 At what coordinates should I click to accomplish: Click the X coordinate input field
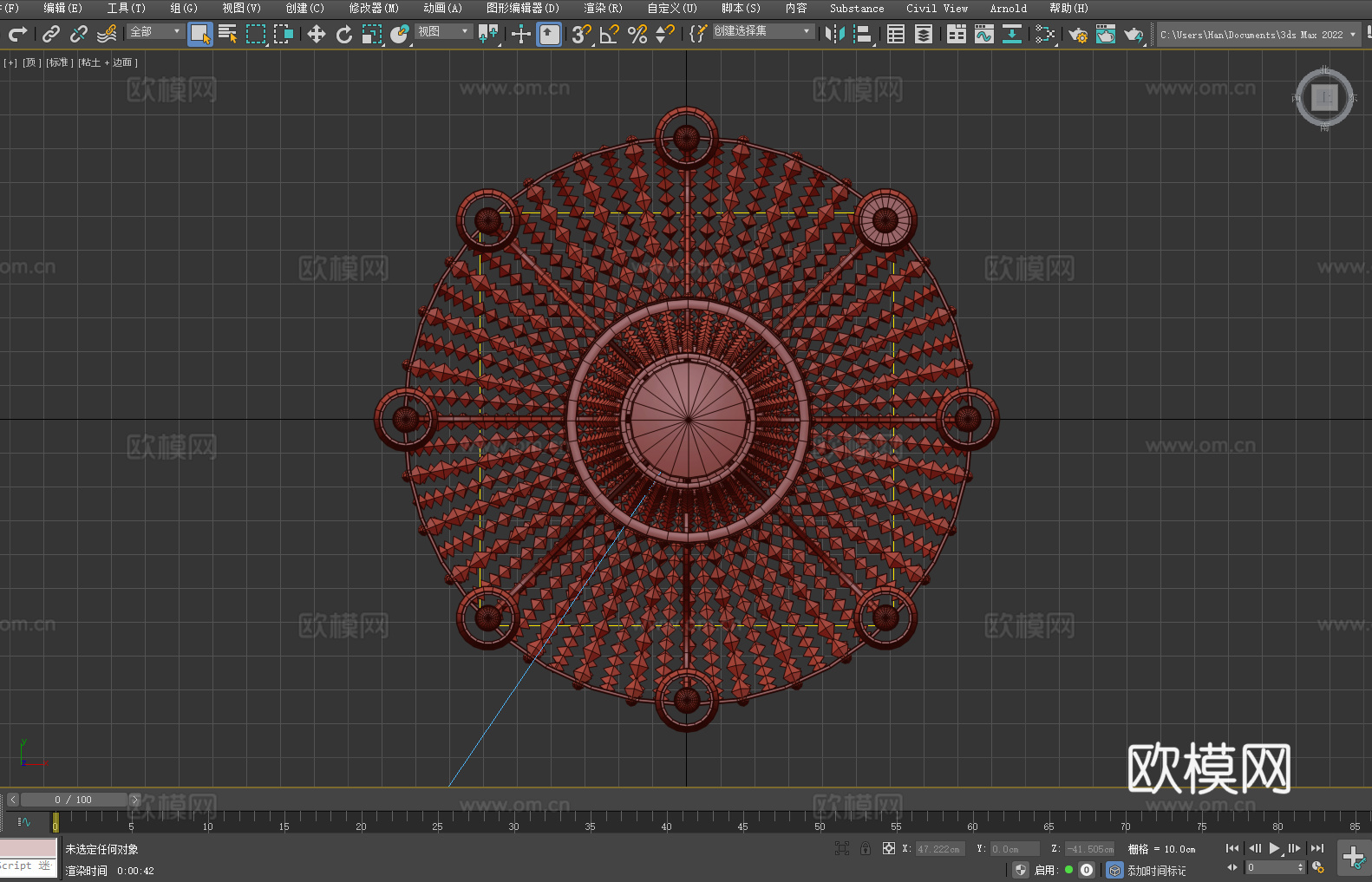(938, 849)
